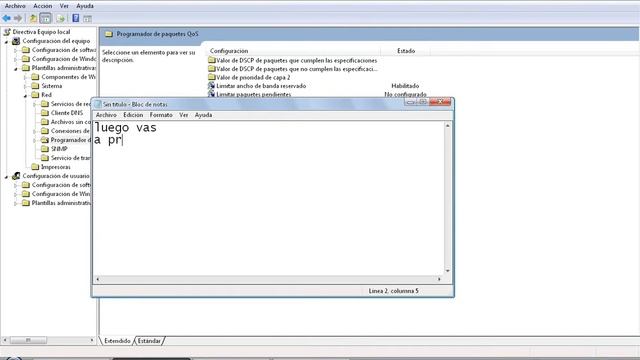Open Formato menu in Bloc de notas
640x360 pixels.
(x=161, y=115)
